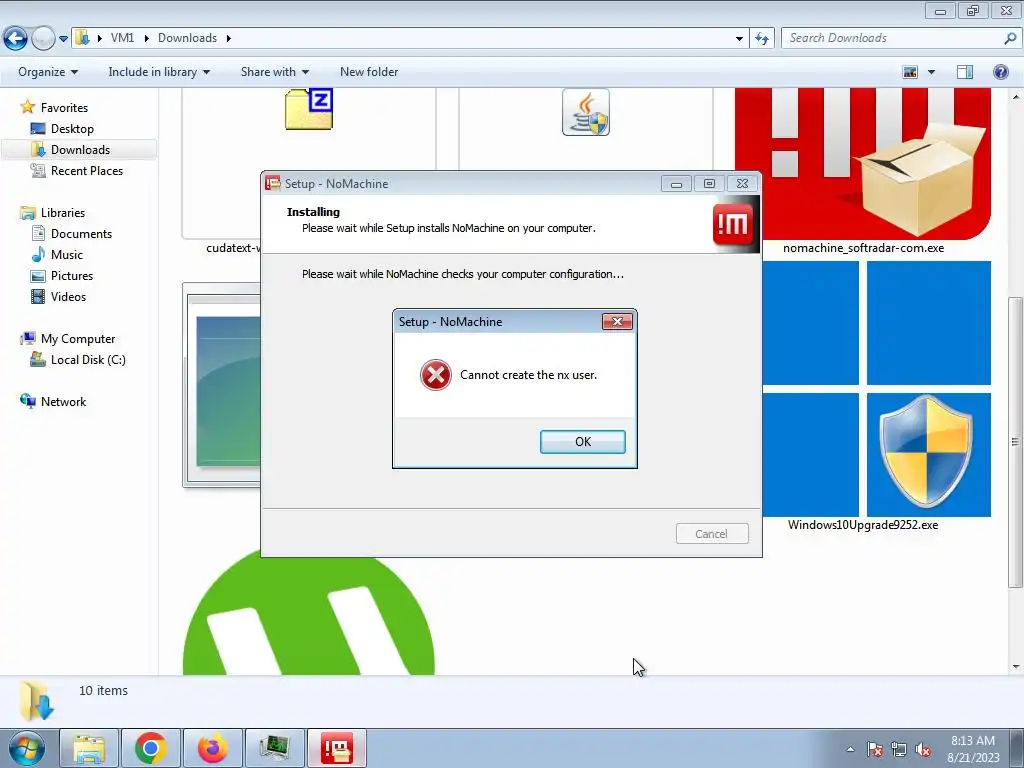Click the Explorer Forward arrow button
This screenshot has height=768, width=1024.
43,39
